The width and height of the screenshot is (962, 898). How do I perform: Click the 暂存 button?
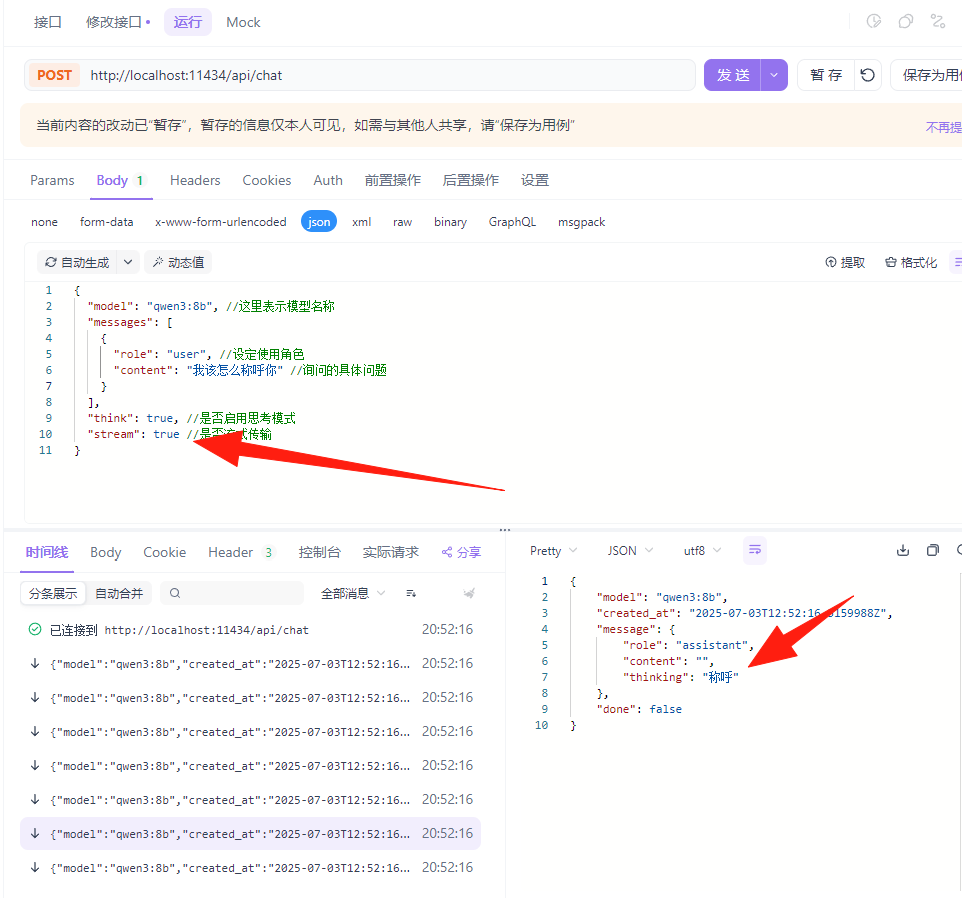pyautogui.click(x=826, y=75)
